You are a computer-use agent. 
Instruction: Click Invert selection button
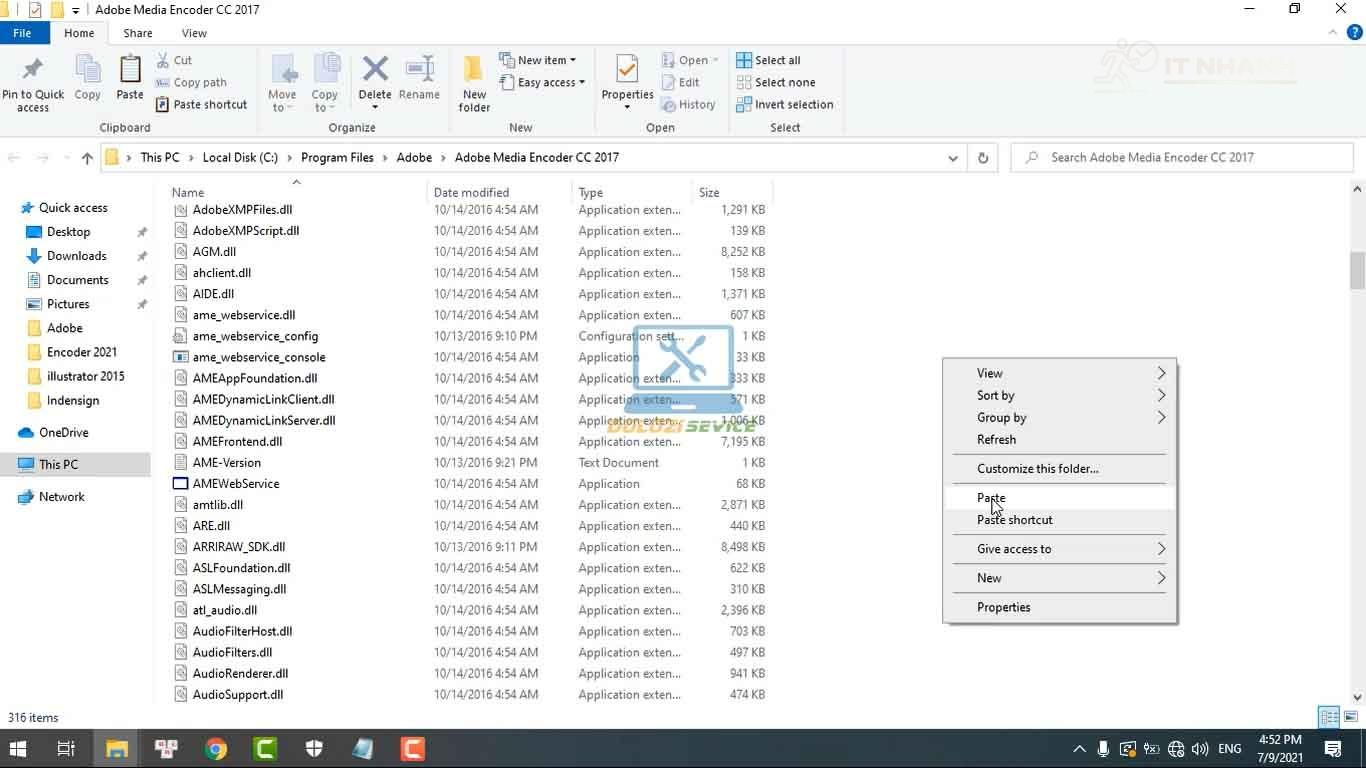784,105
